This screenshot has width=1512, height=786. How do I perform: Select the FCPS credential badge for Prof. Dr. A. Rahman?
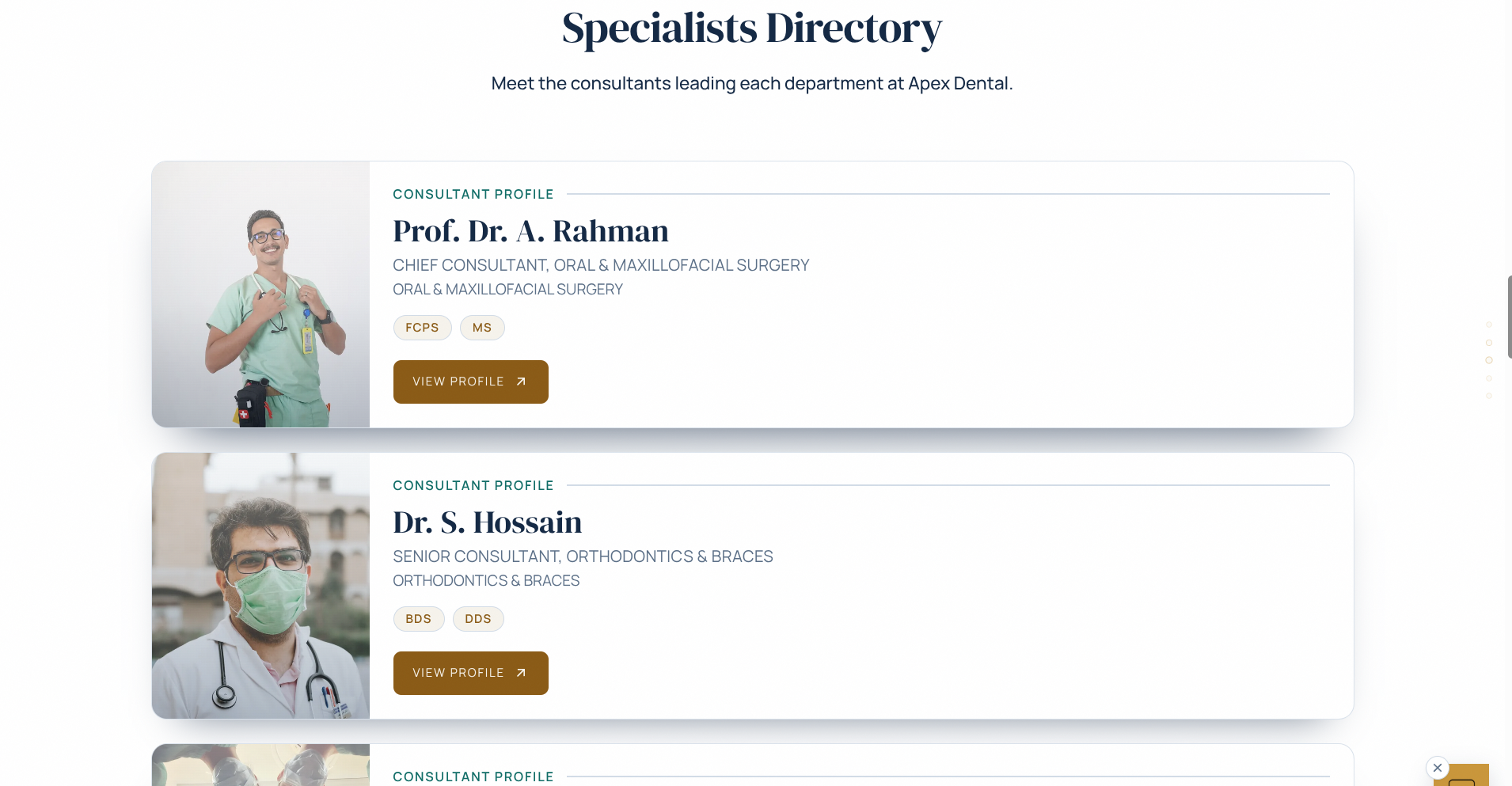[x=422, y=327]
